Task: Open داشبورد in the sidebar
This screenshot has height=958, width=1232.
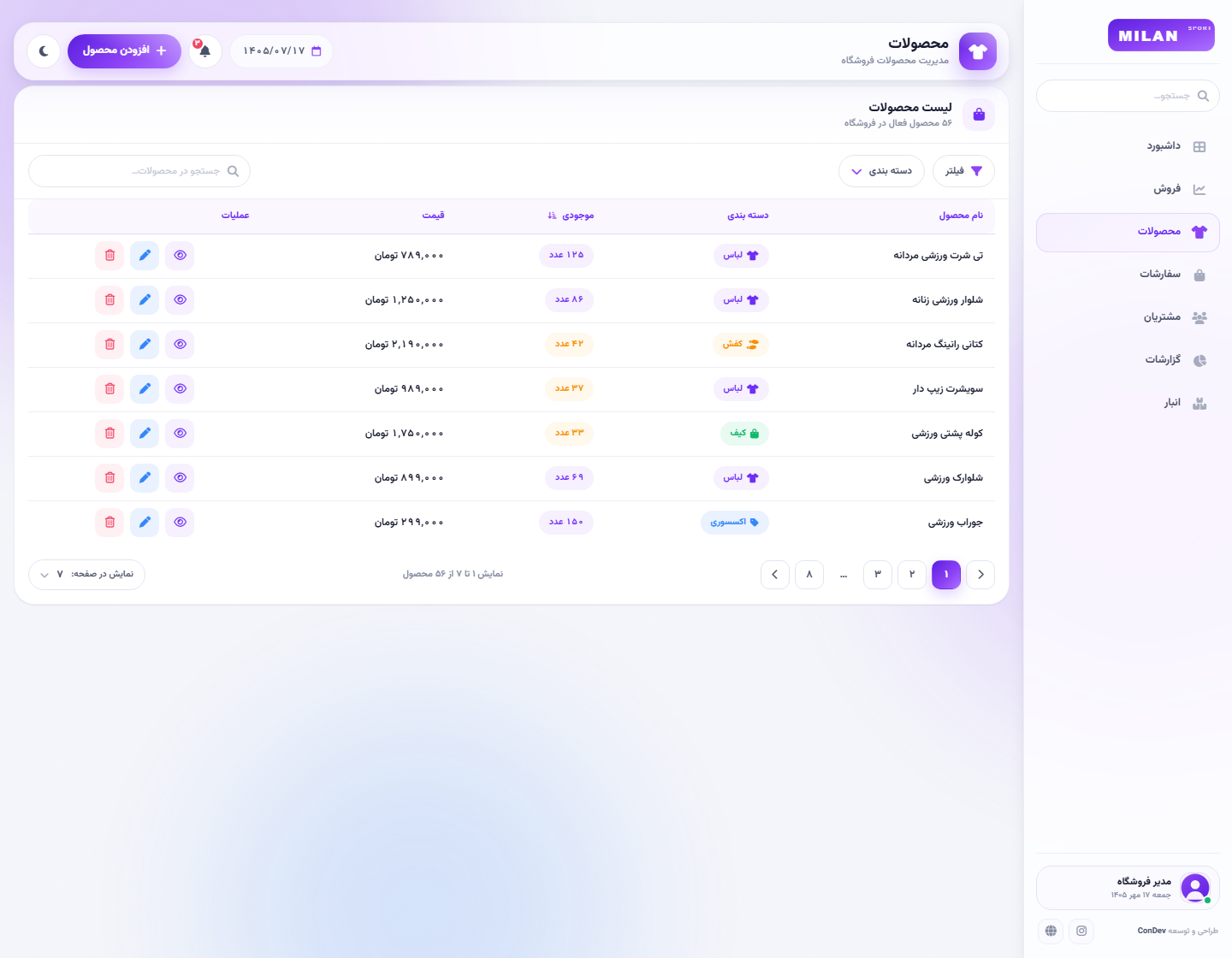Action: tap(1128, 146)
